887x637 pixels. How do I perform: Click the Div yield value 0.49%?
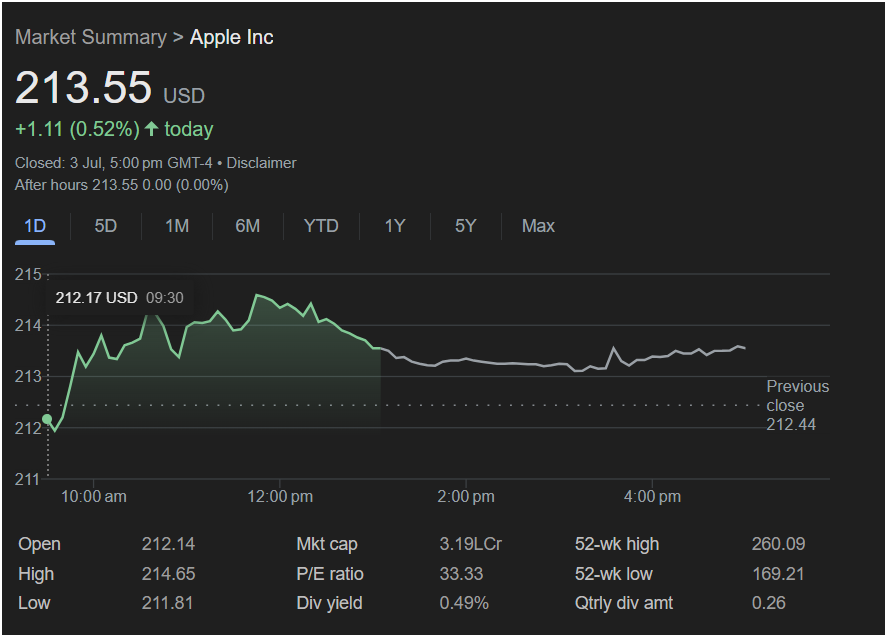464,603
